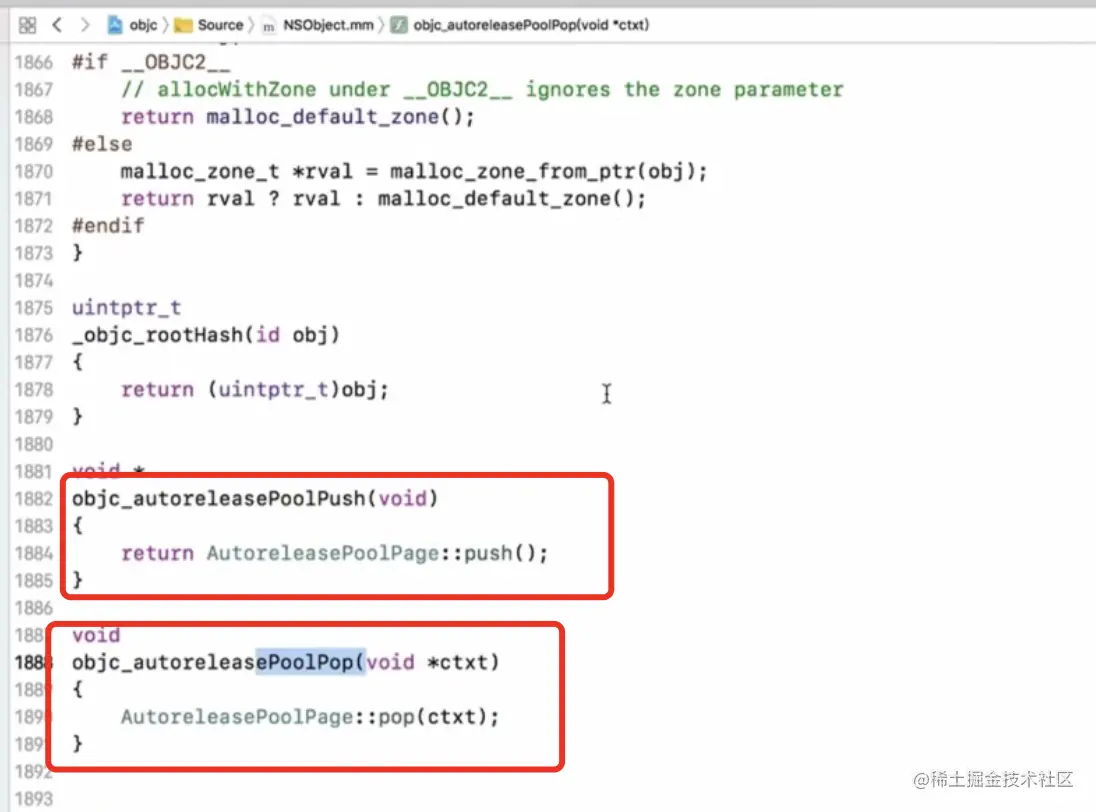Click line number 1866 in gutter

[34, 62]
